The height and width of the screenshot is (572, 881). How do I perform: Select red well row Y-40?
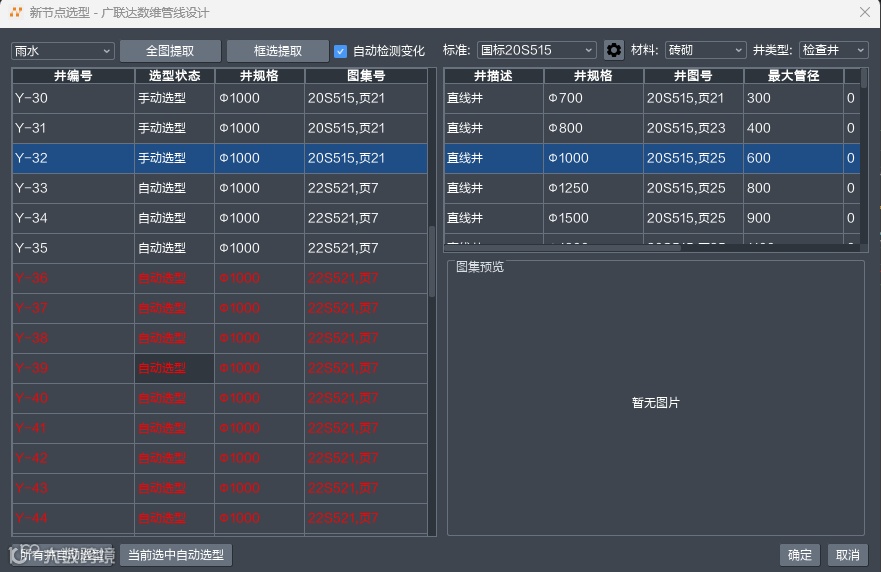220,398
